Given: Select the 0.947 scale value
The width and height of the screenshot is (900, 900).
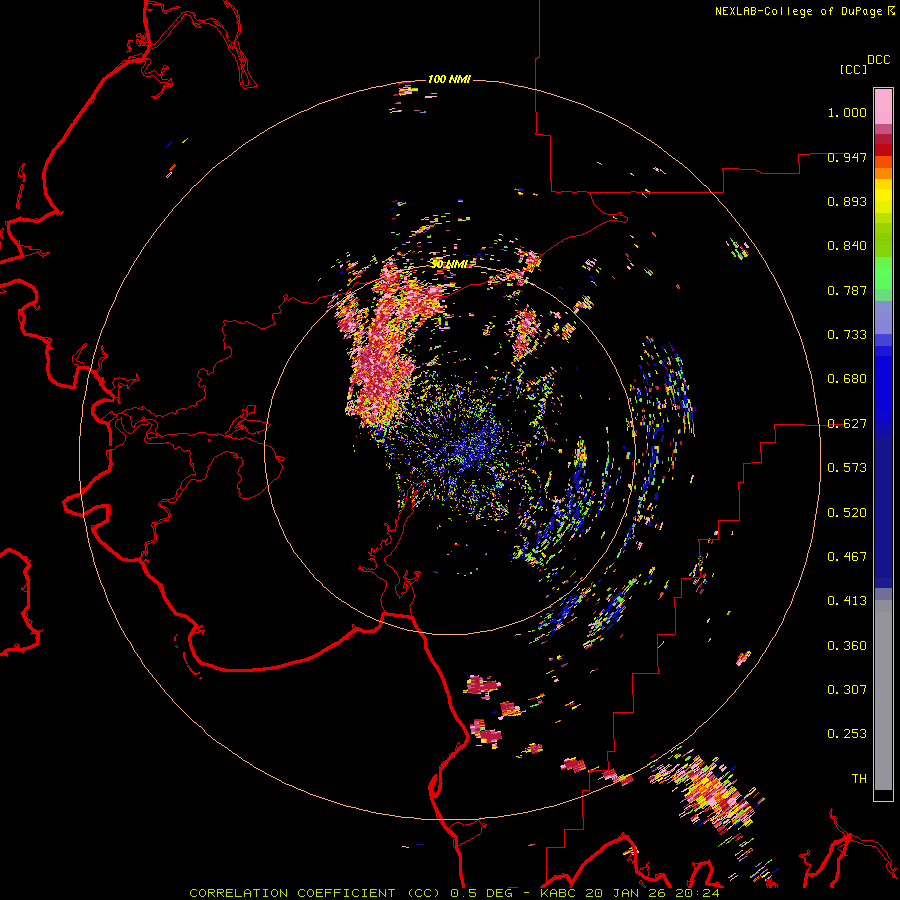Looking at the screenshot, I should (847, 157).
